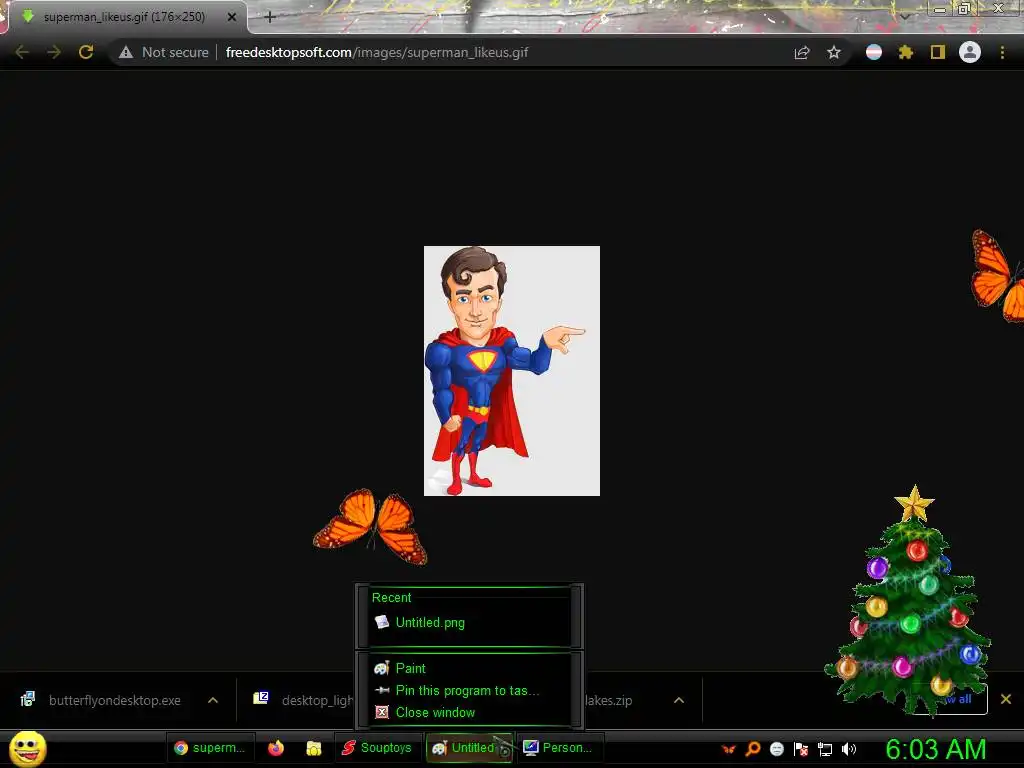Click the butterfly below the image
Viewport: 1024px width, 768px height.
(371, 526)
